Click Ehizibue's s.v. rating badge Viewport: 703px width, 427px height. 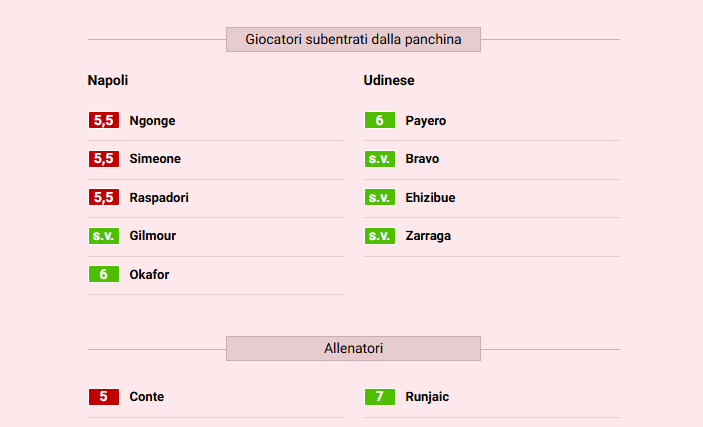pos(380,198)
